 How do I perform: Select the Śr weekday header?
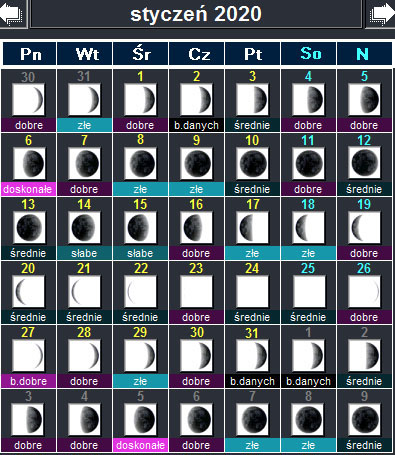(141, 54)
